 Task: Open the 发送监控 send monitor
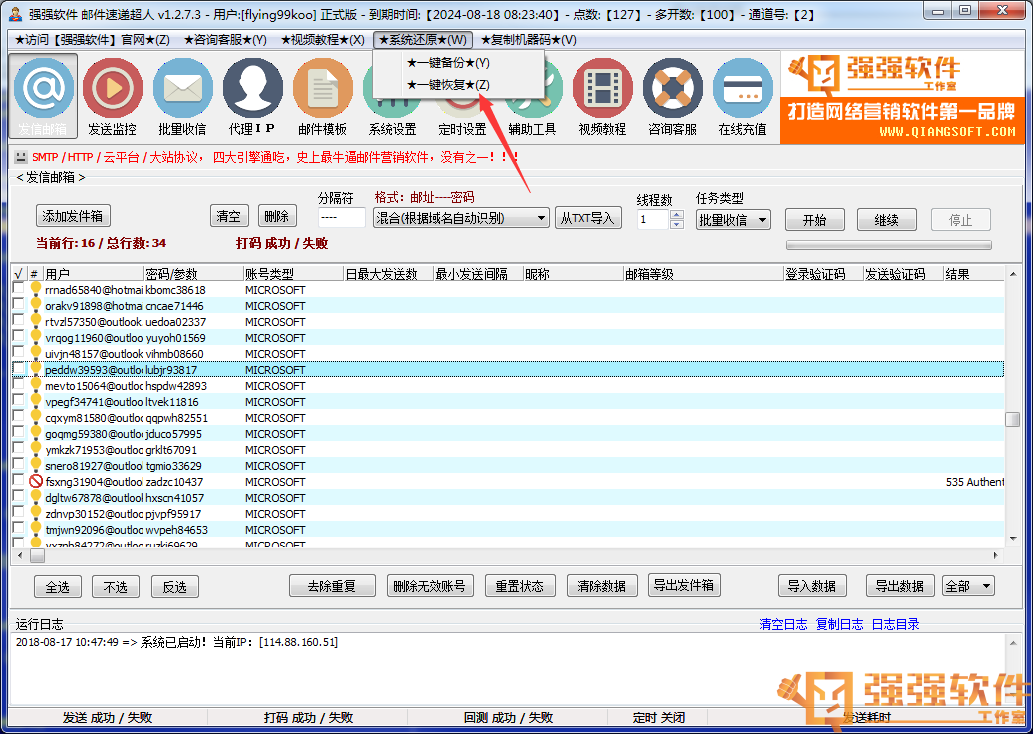tap(113, 97)
